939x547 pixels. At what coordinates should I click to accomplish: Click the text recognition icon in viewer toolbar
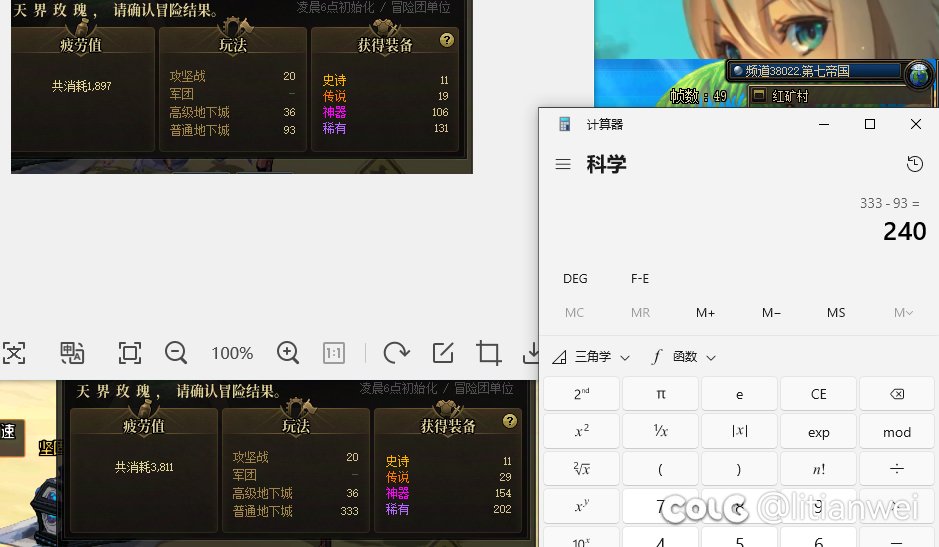[14, 353]
